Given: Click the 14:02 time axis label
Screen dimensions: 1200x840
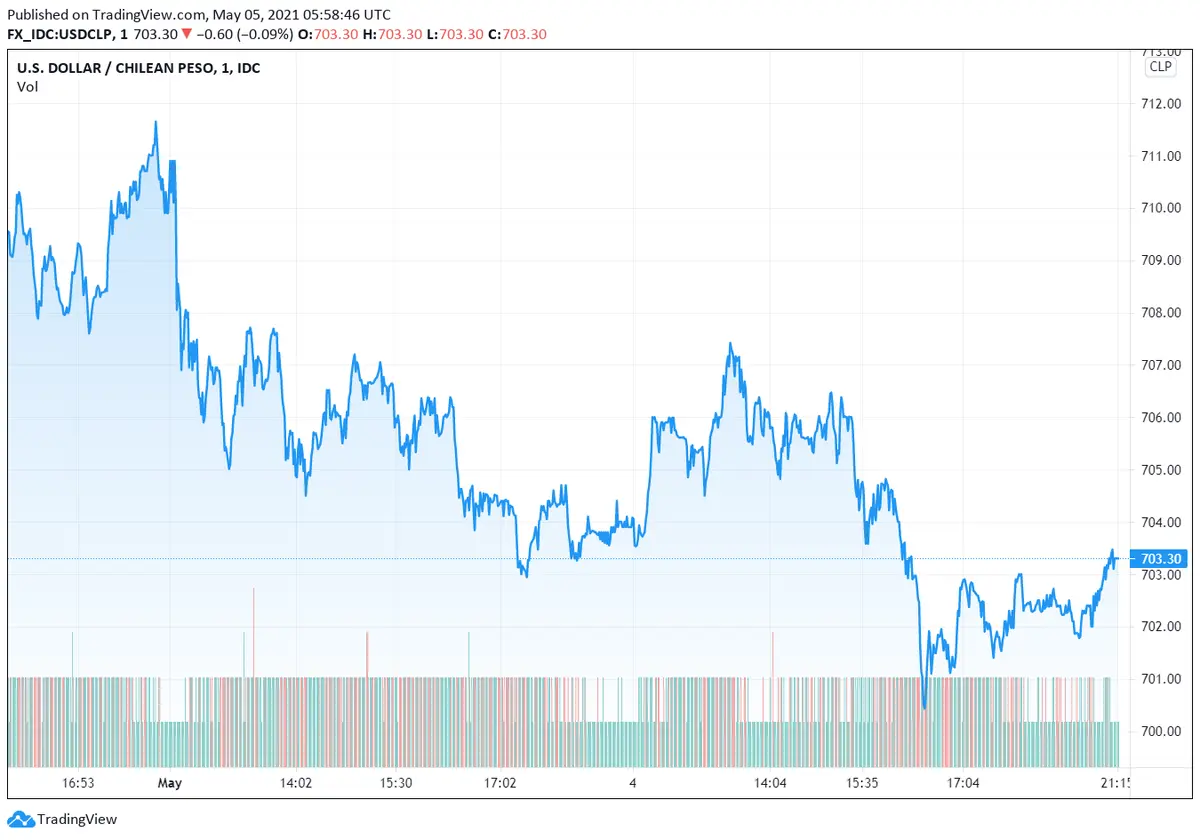Looking at the screenshot, I should click(x=295, y=783).
